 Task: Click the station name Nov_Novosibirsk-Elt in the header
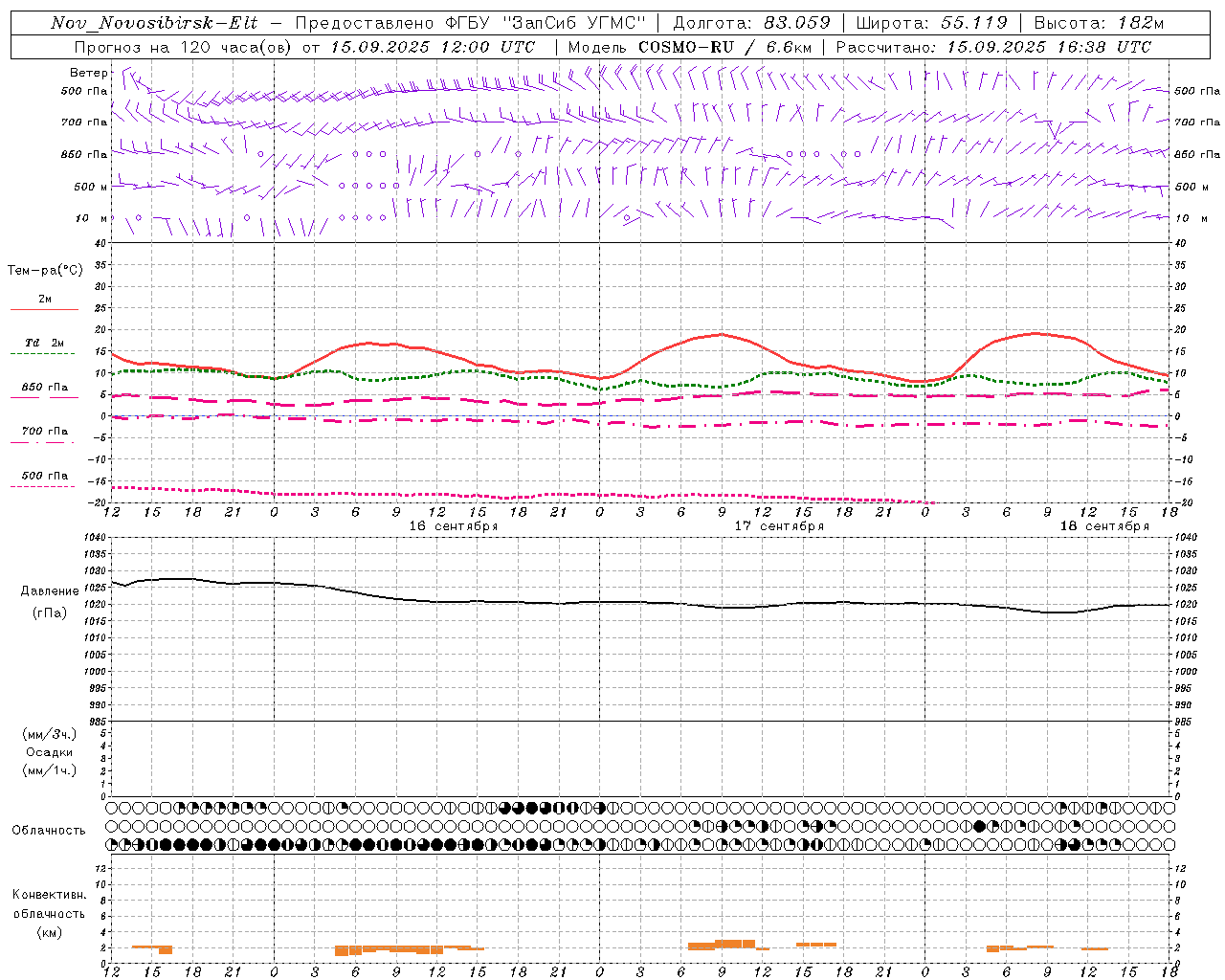(x=154, y=23)
